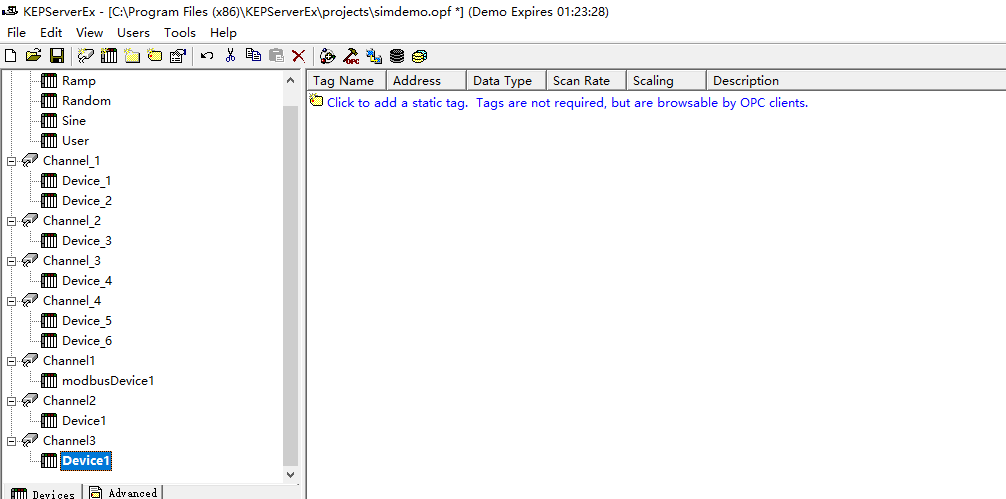Collapse the Channel_4 tree node

(11, 301)
